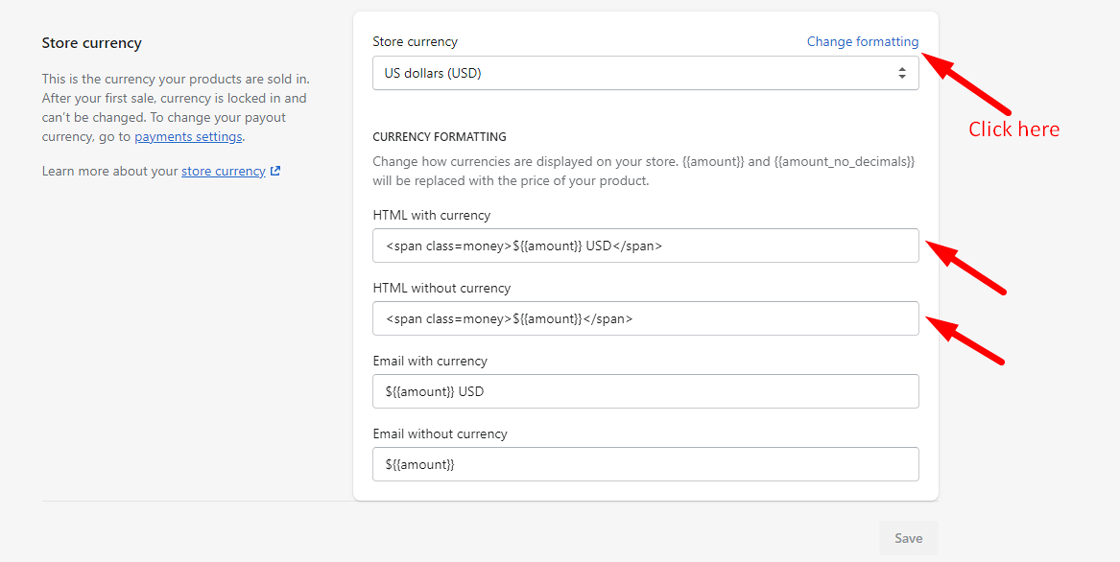1120x562 pixels.
Task: Click the bold Store currency sidebar heading
Action: pos(92,43)
